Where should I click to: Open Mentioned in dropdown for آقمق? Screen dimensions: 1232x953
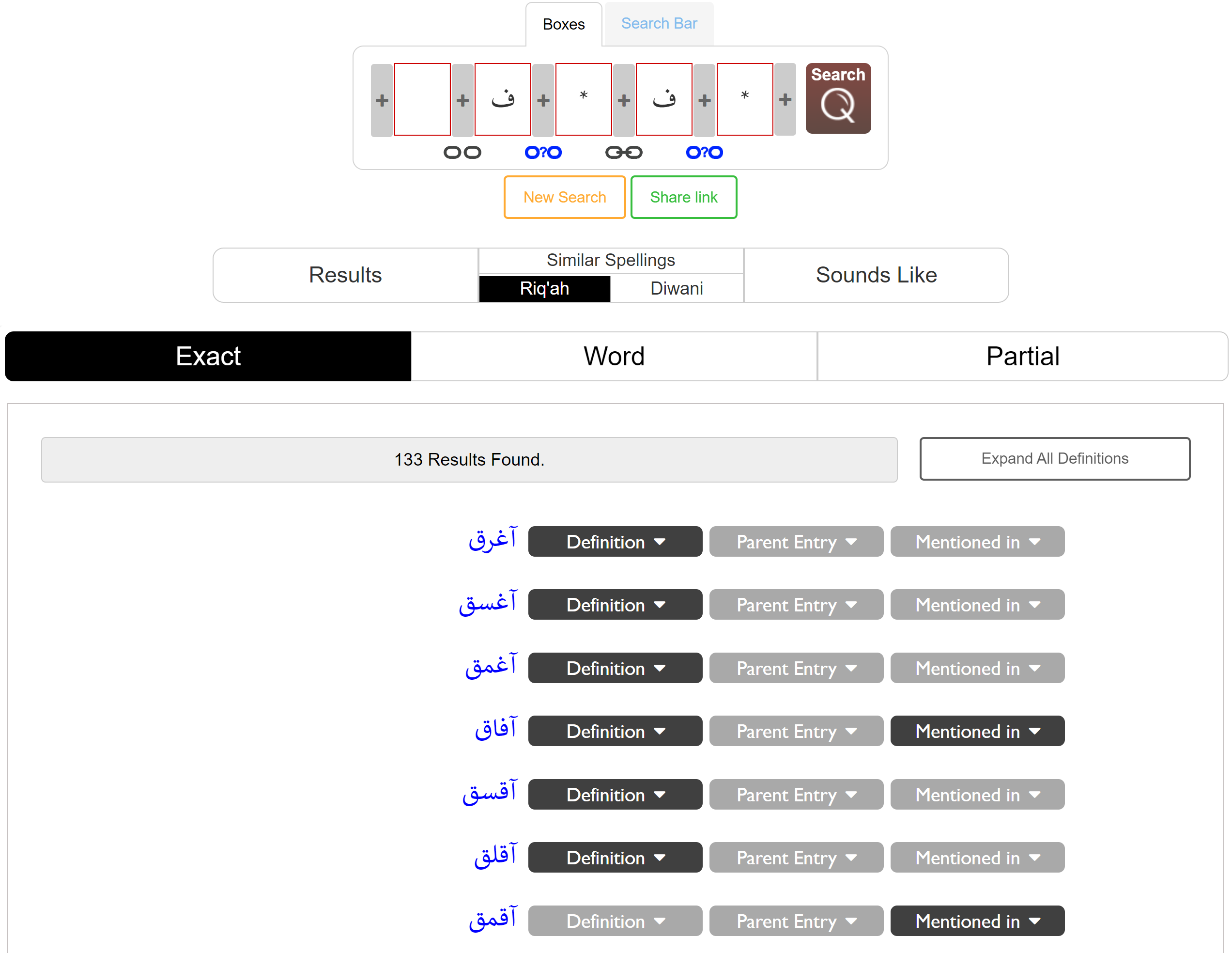[x=977, y=921]
